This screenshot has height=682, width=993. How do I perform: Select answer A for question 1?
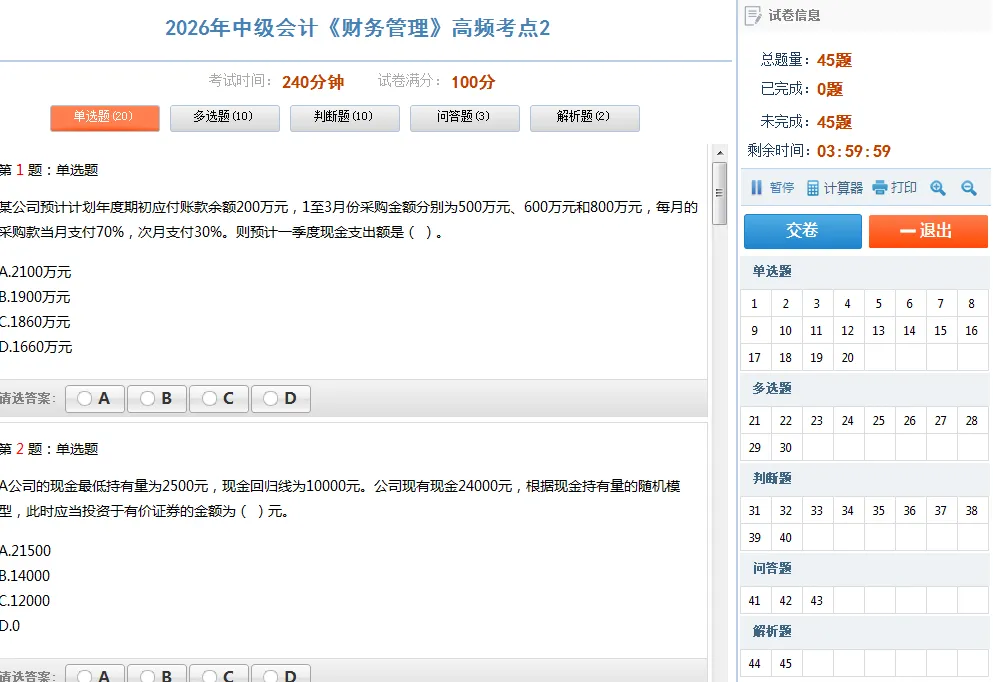[95, 398]
